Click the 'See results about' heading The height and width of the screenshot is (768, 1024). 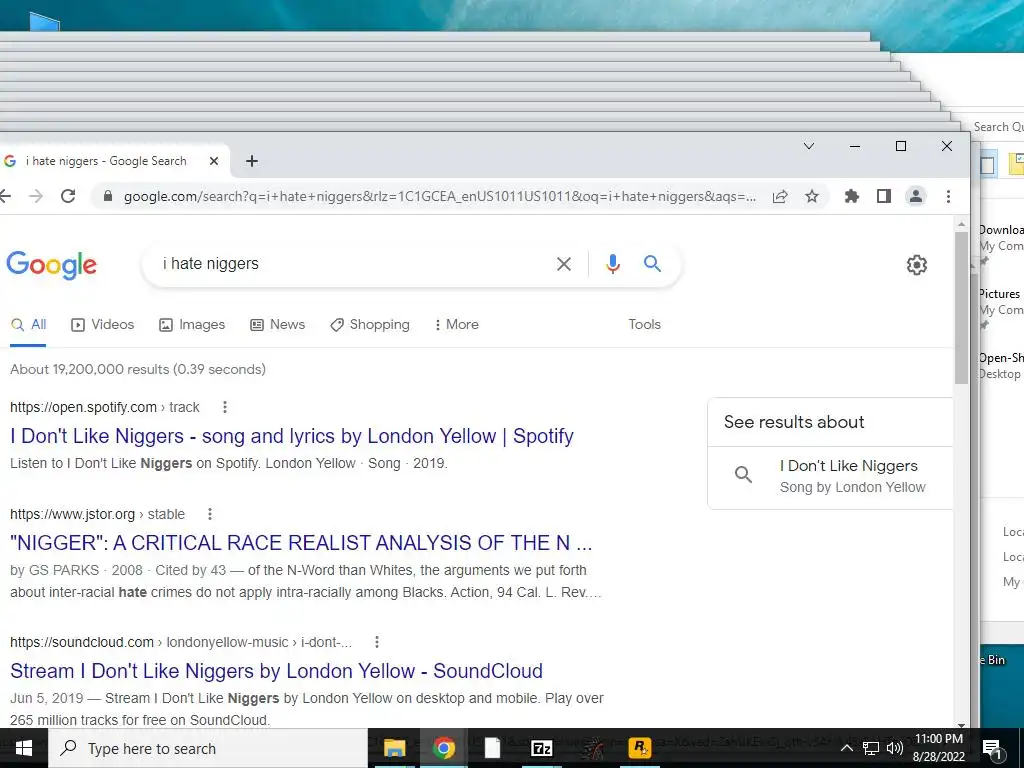[794, 422]
